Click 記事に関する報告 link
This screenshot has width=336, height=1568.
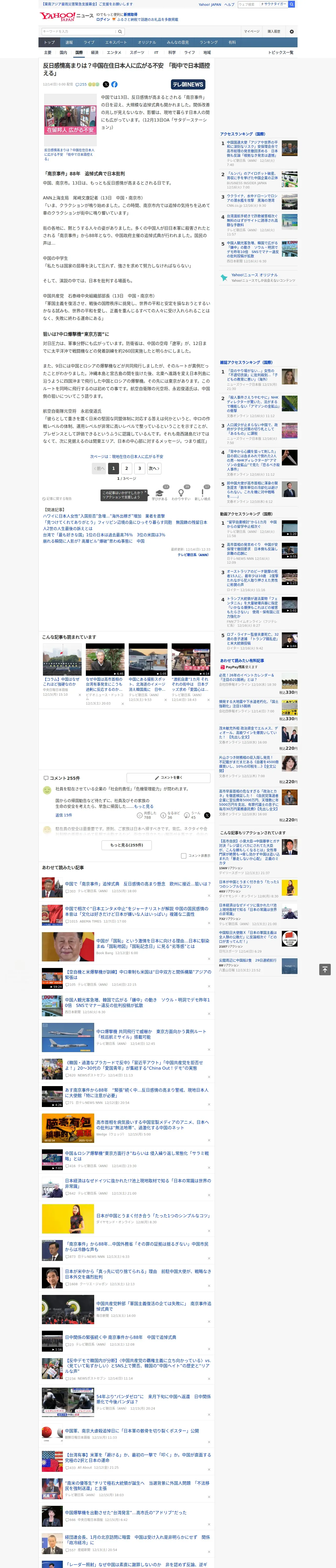(57, 499)
